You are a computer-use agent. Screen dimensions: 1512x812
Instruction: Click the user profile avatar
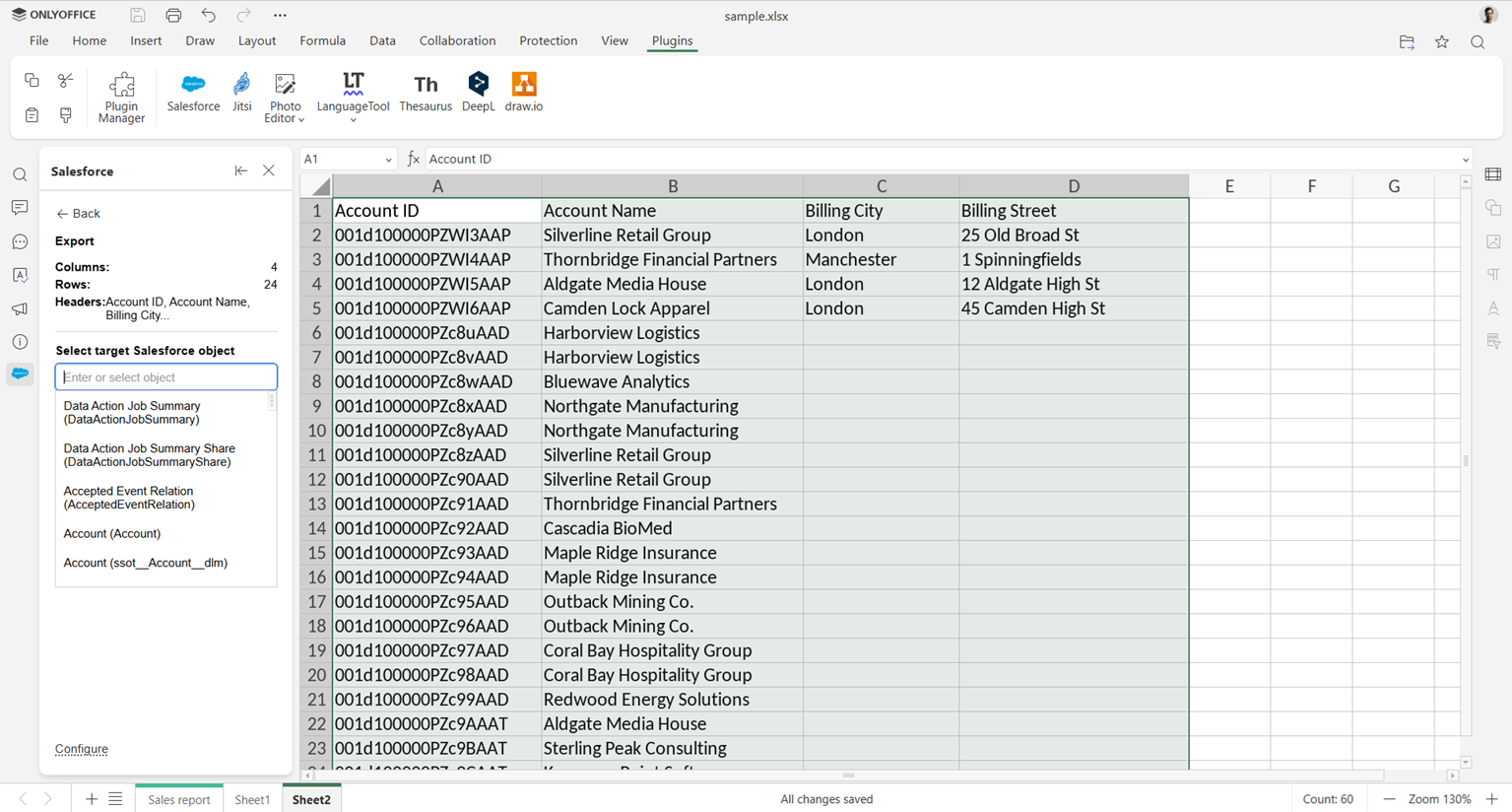click(x=1488, y=15)
